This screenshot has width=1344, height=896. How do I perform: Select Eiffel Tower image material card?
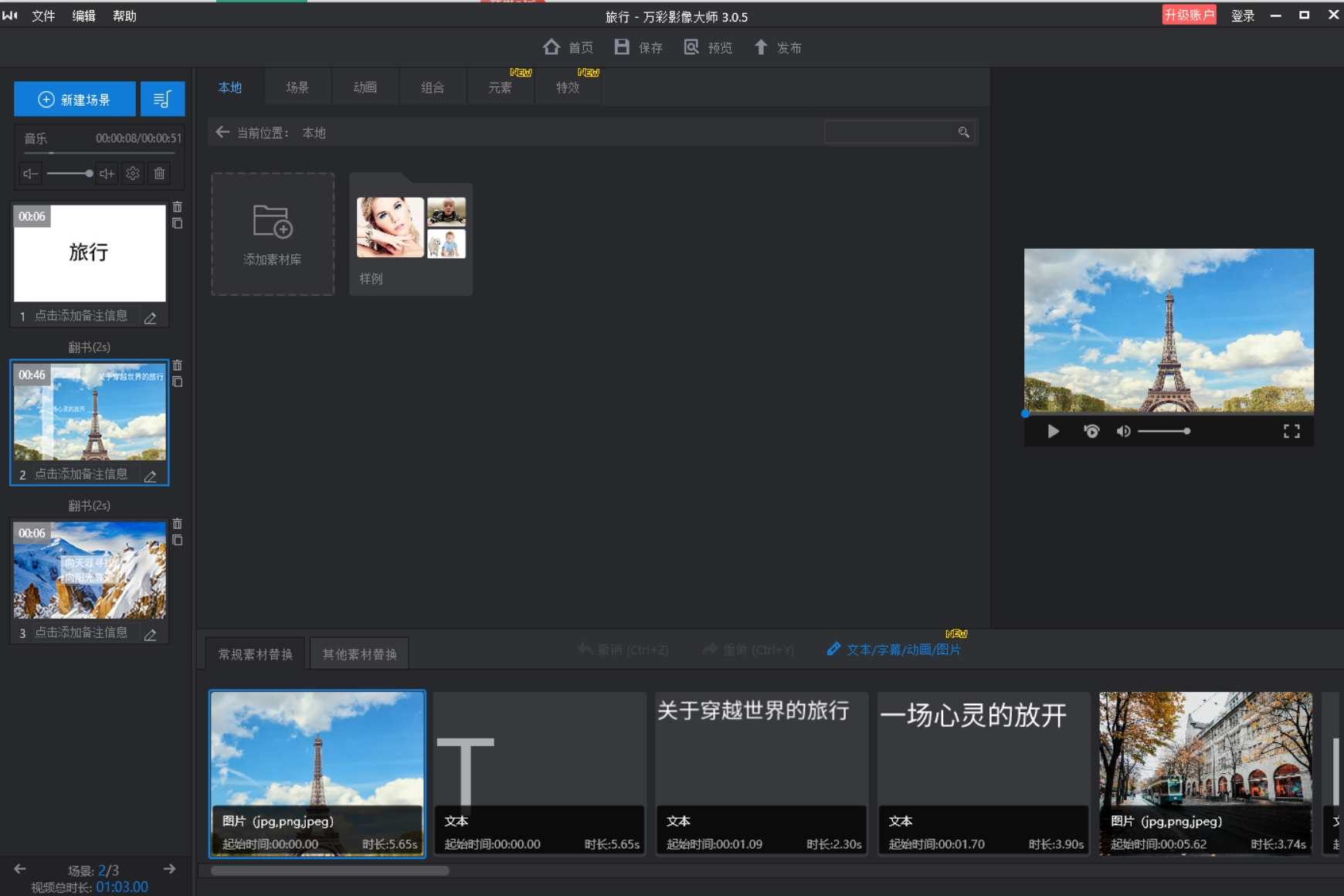(317, 773)
